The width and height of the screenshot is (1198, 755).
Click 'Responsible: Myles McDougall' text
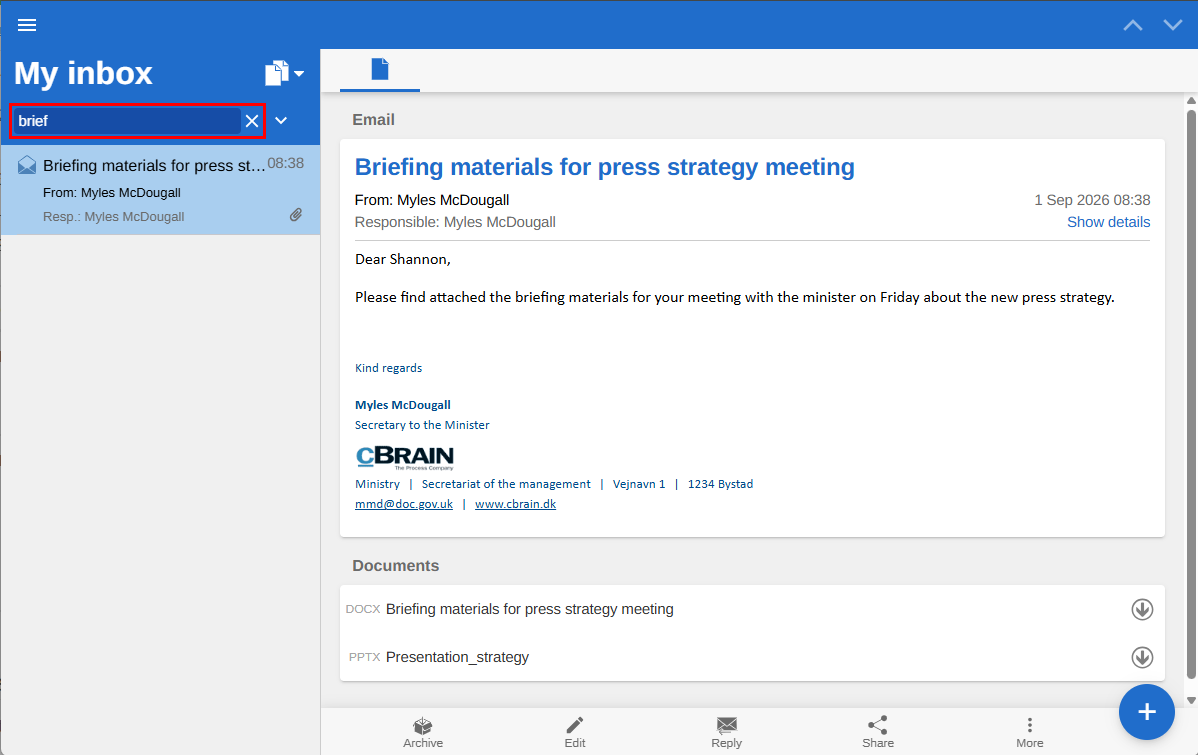[x=455, y=222]
